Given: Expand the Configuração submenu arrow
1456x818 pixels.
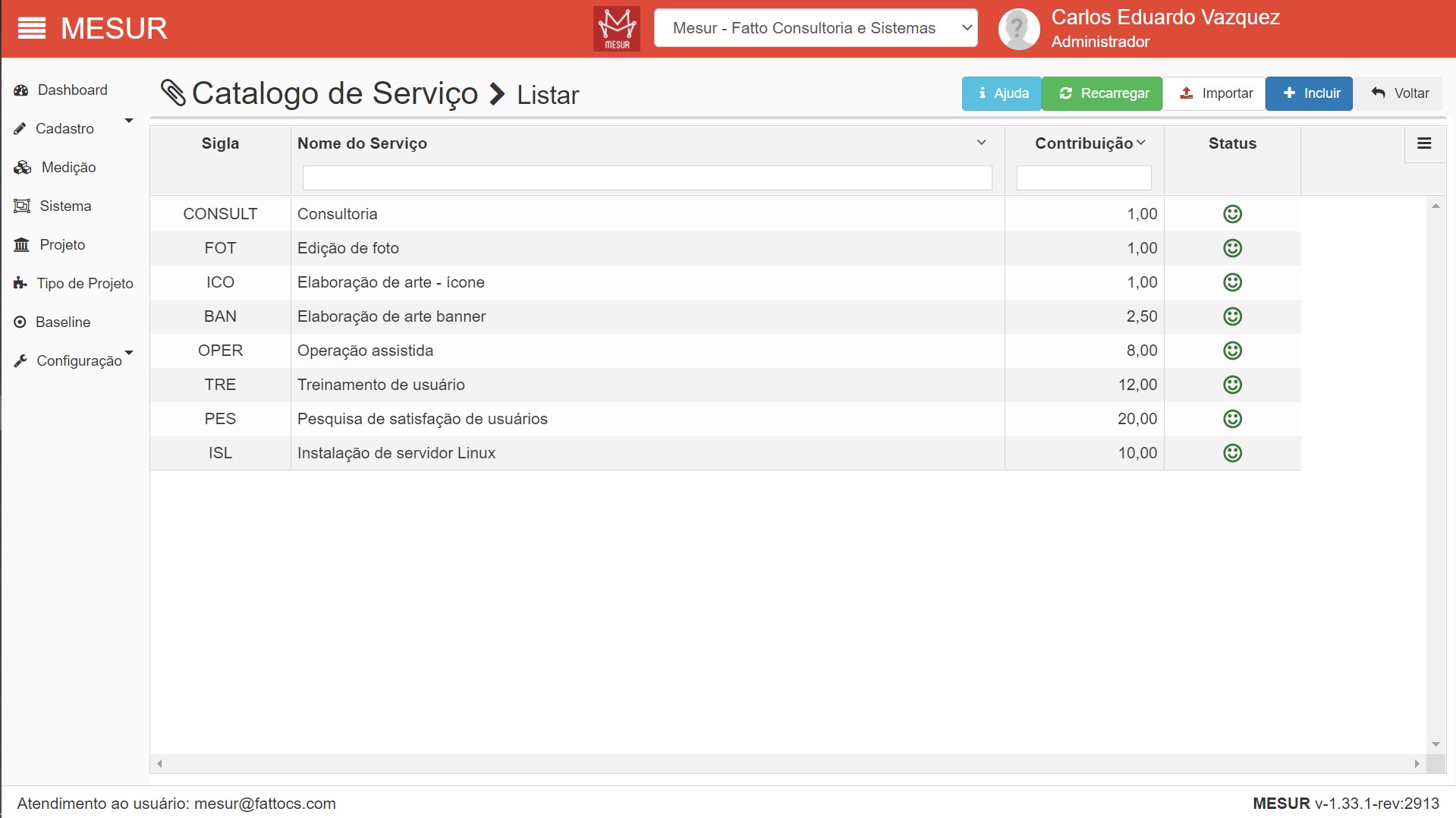Looking at the screenshot, I should [129, 353].
